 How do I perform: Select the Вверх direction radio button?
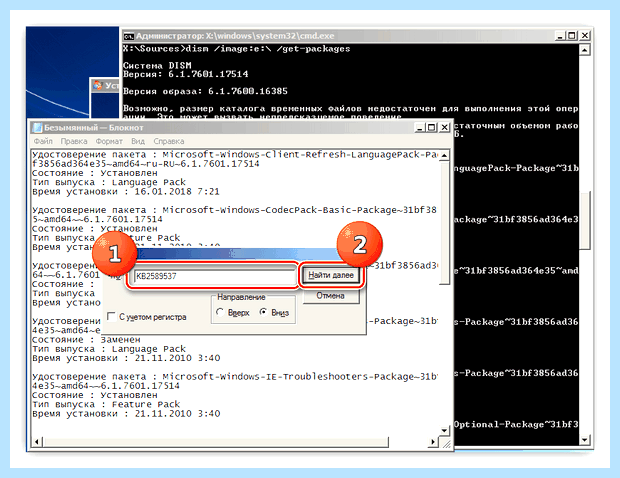pos(220,312)
